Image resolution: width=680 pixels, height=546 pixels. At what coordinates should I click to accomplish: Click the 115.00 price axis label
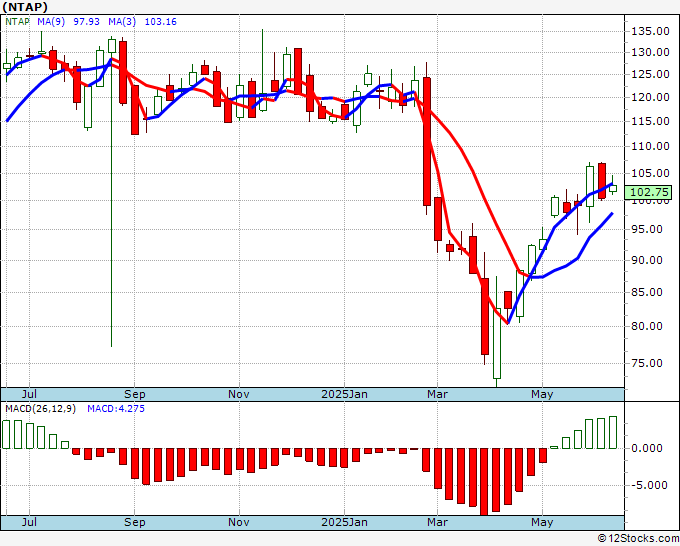pos(650,121)
